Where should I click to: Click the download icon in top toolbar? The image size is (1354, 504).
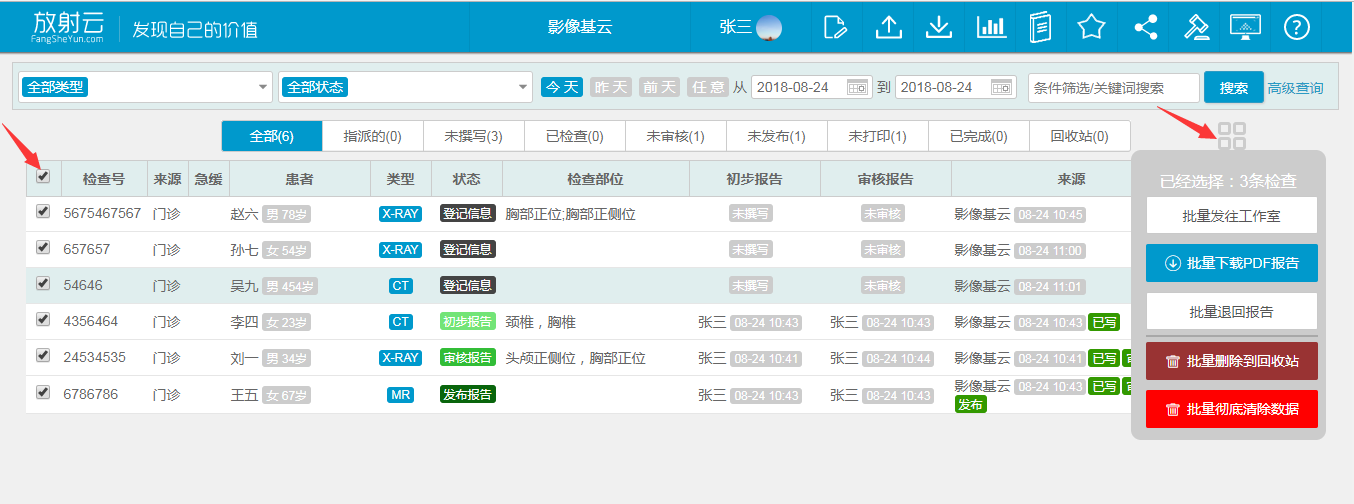pos(938,27)
